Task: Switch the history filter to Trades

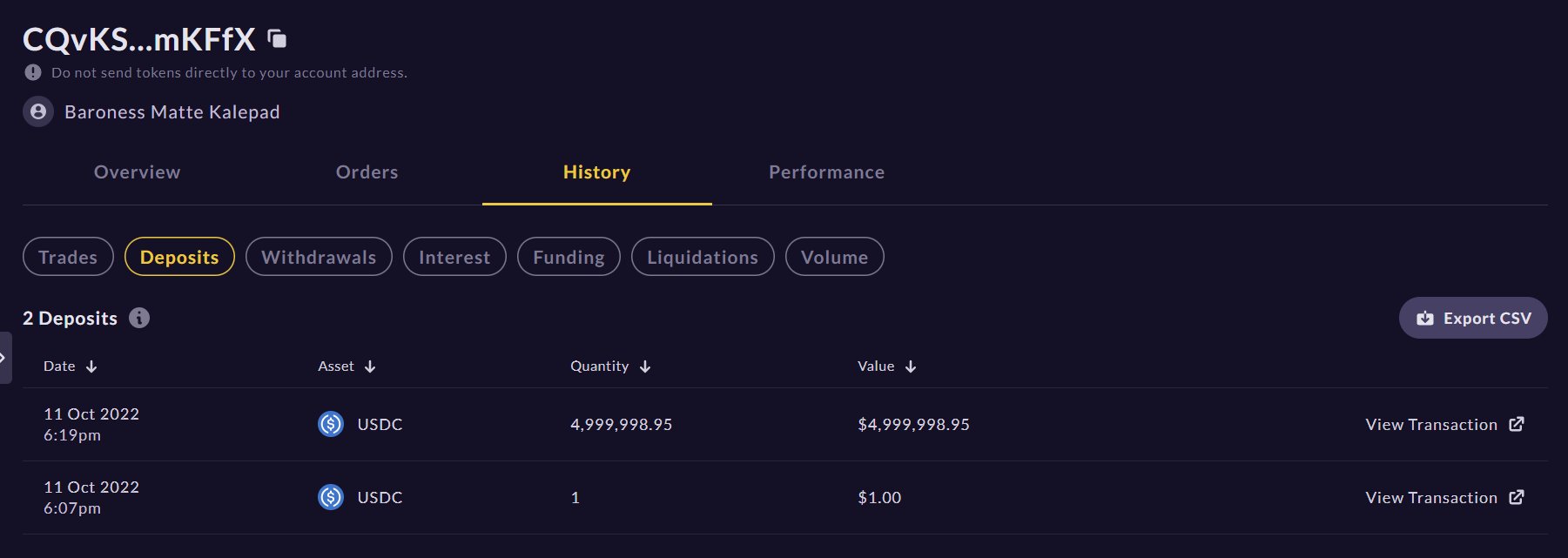Action: tap(68, 257)
